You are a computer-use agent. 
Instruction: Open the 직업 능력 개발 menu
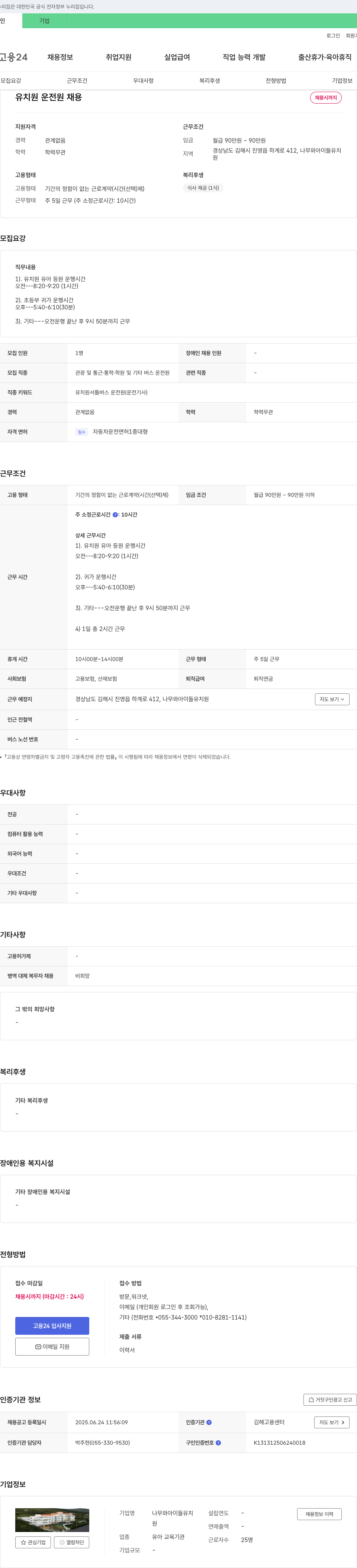click(x=244, y=57)
